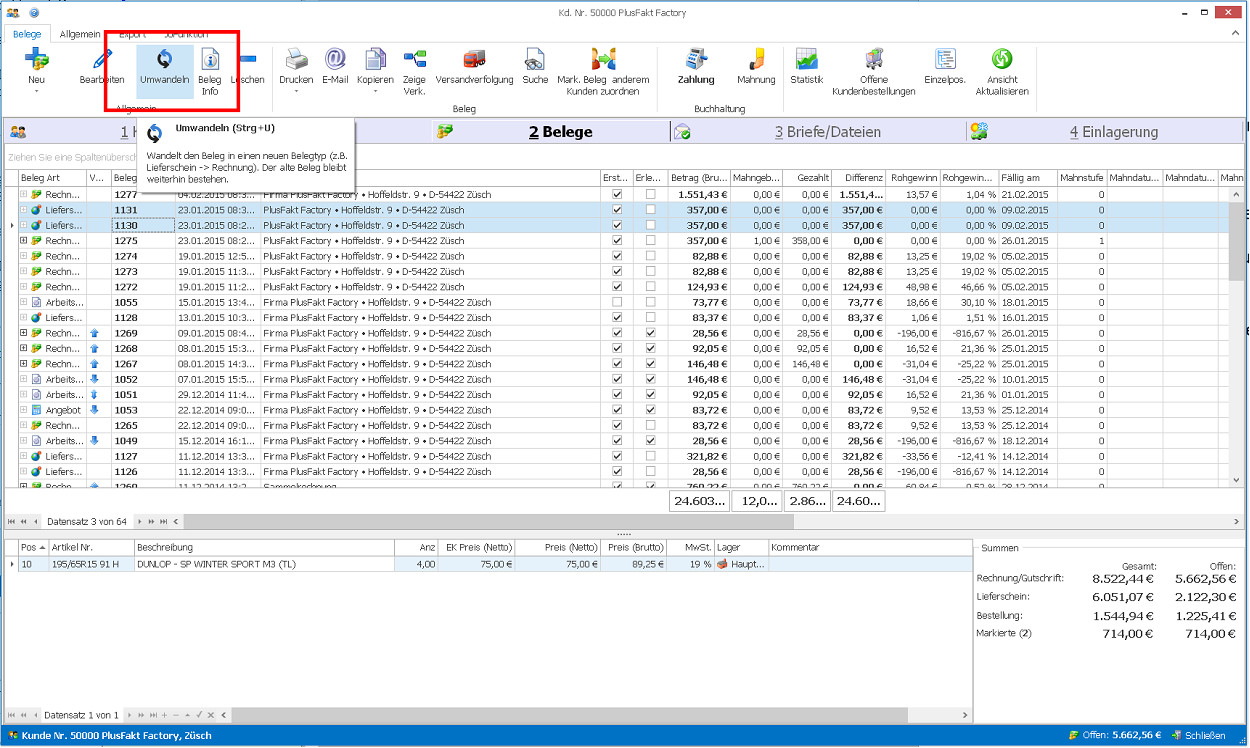1250x748 pixels.
Task: Show the Statistik chart
Action: coord(806,61)
